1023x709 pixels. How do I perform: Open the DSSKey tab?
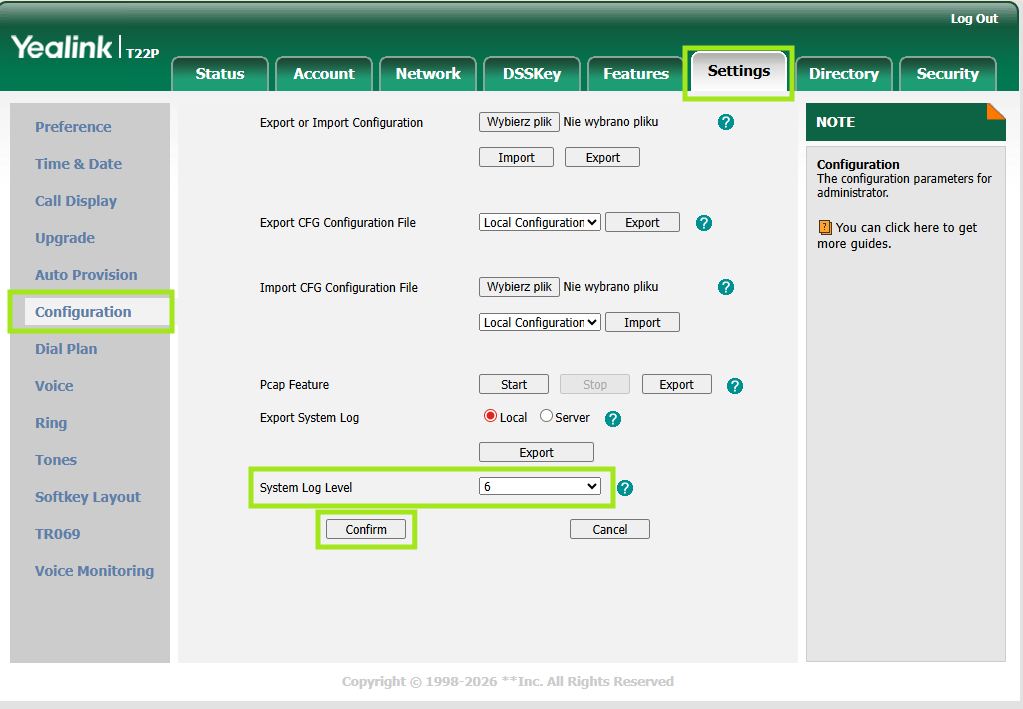pos(532,74)
